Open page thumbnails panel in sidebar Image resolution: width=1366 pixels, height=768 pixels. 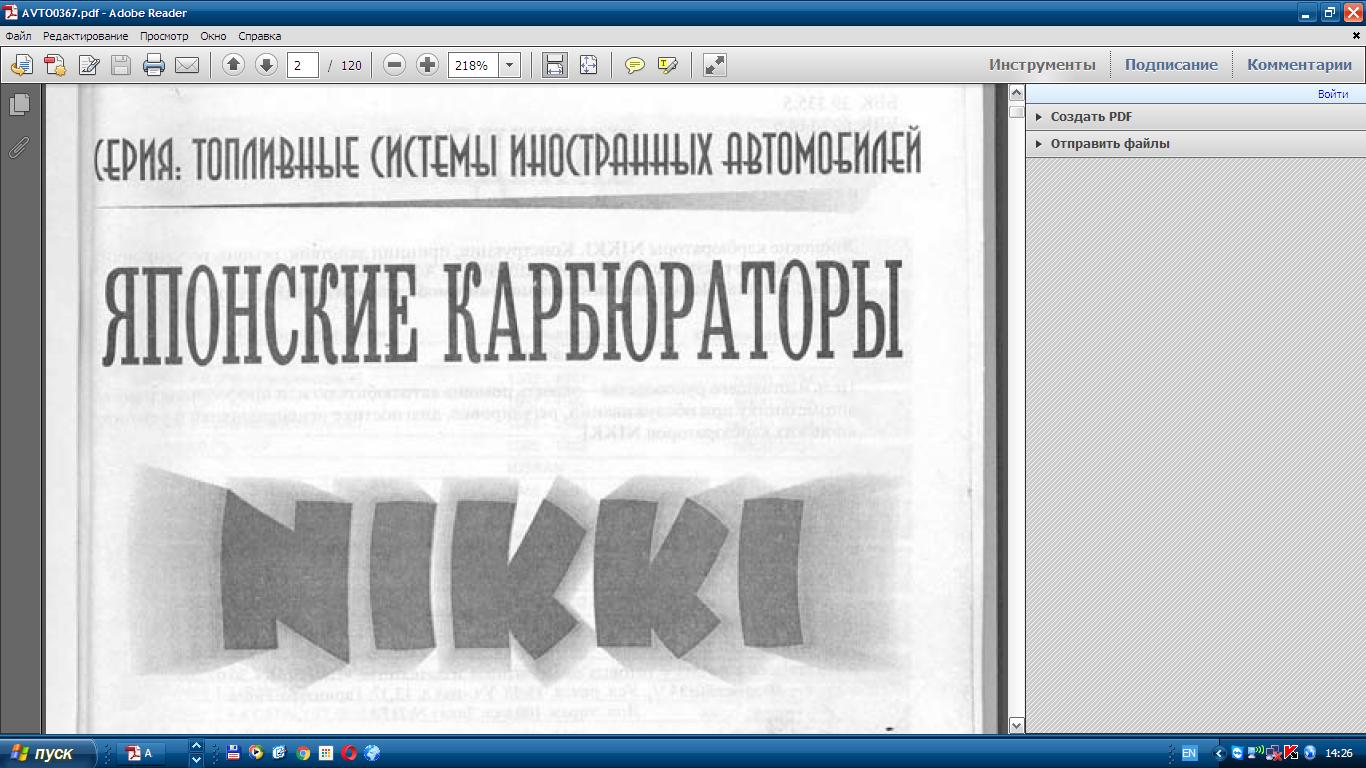click(19, 104)
